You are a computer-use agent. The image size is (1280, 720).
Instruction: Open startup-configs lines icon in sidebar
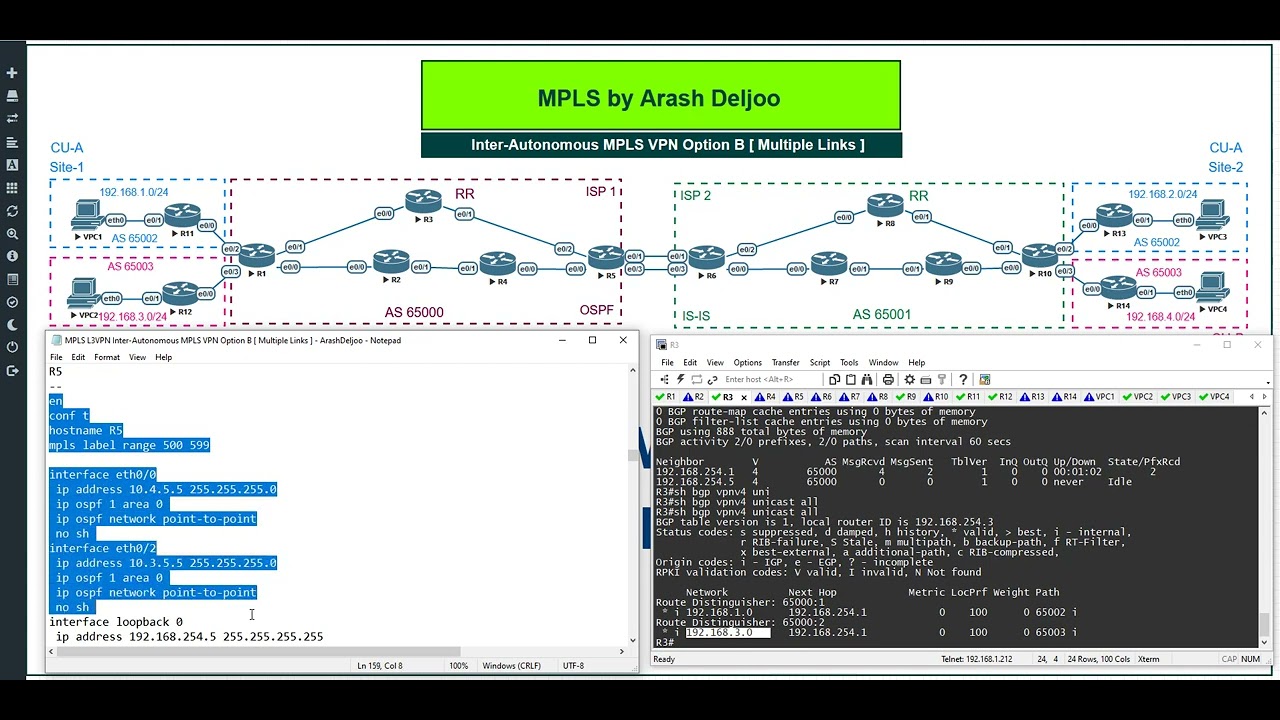[x=12, y=142]
